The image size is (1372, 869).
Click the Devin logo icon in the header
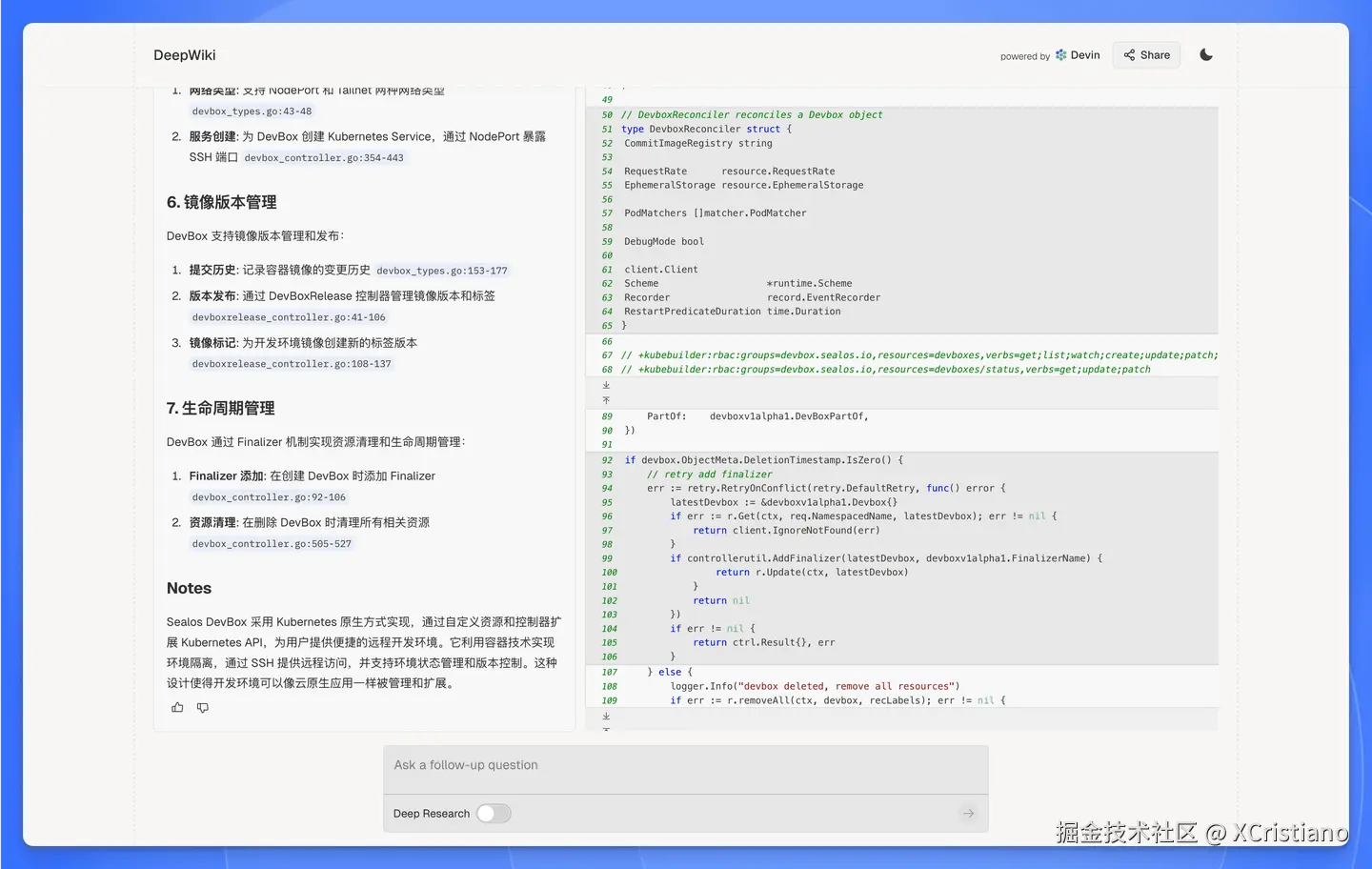[x=1060, y=55]
